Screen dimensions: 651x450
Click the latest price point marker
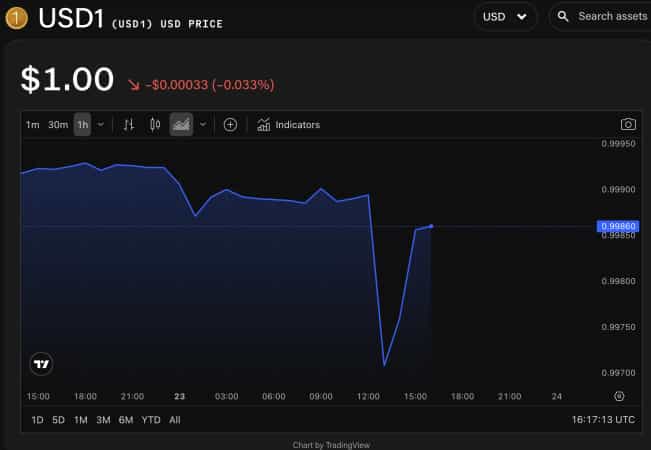pyautogui.click(x=431, y=226)
